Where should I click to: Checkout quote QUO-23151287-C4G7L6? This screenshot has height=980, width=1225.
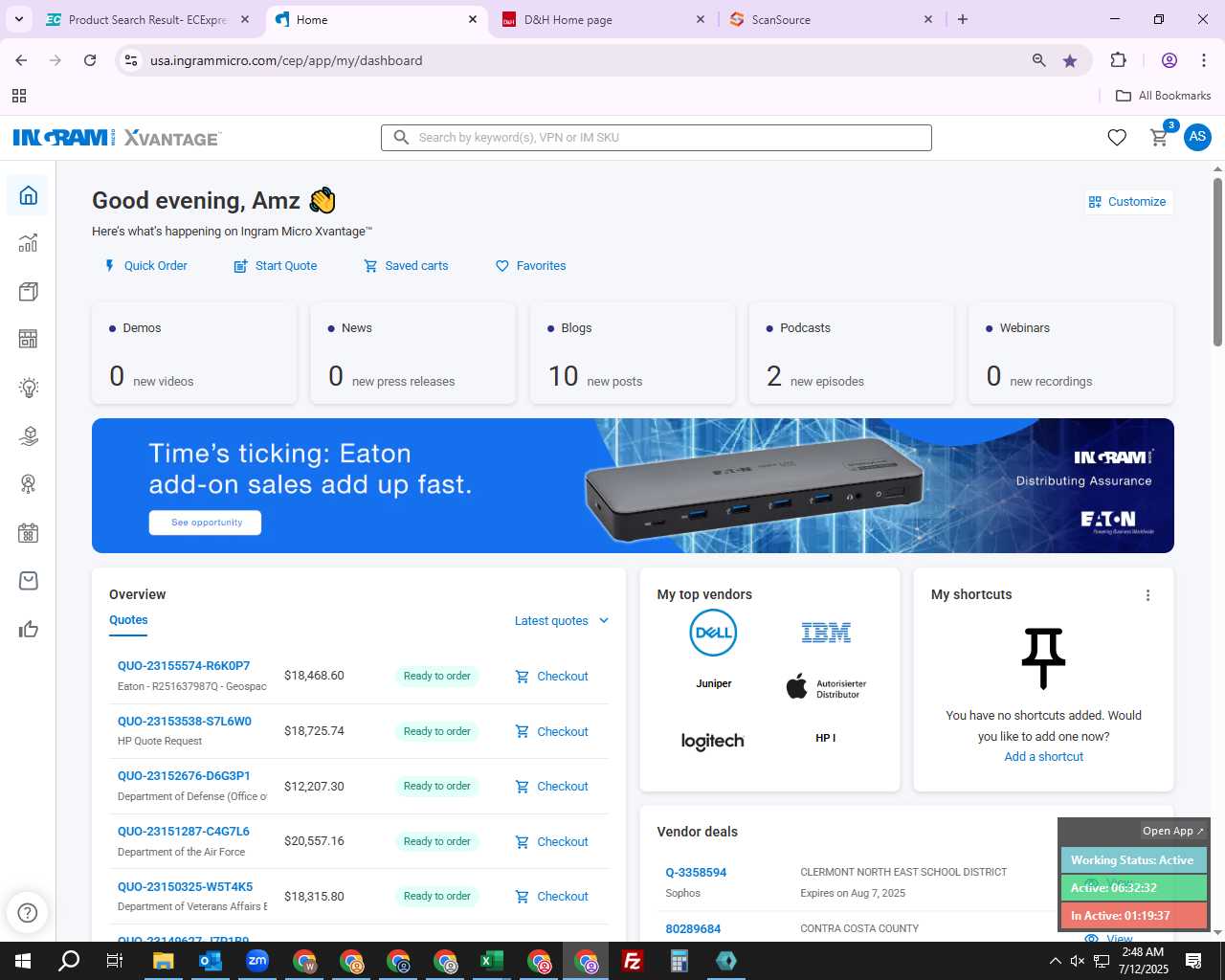coord(552,842)
